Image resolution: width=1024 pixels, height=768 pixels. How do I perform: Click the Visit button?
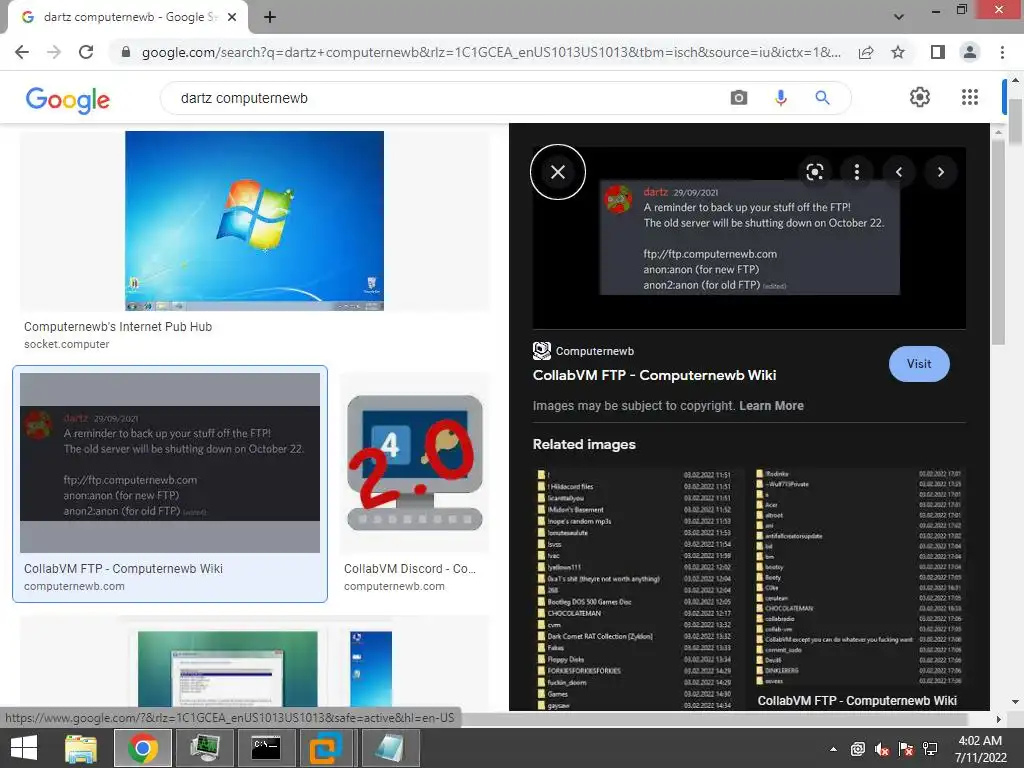coord(919,364)
